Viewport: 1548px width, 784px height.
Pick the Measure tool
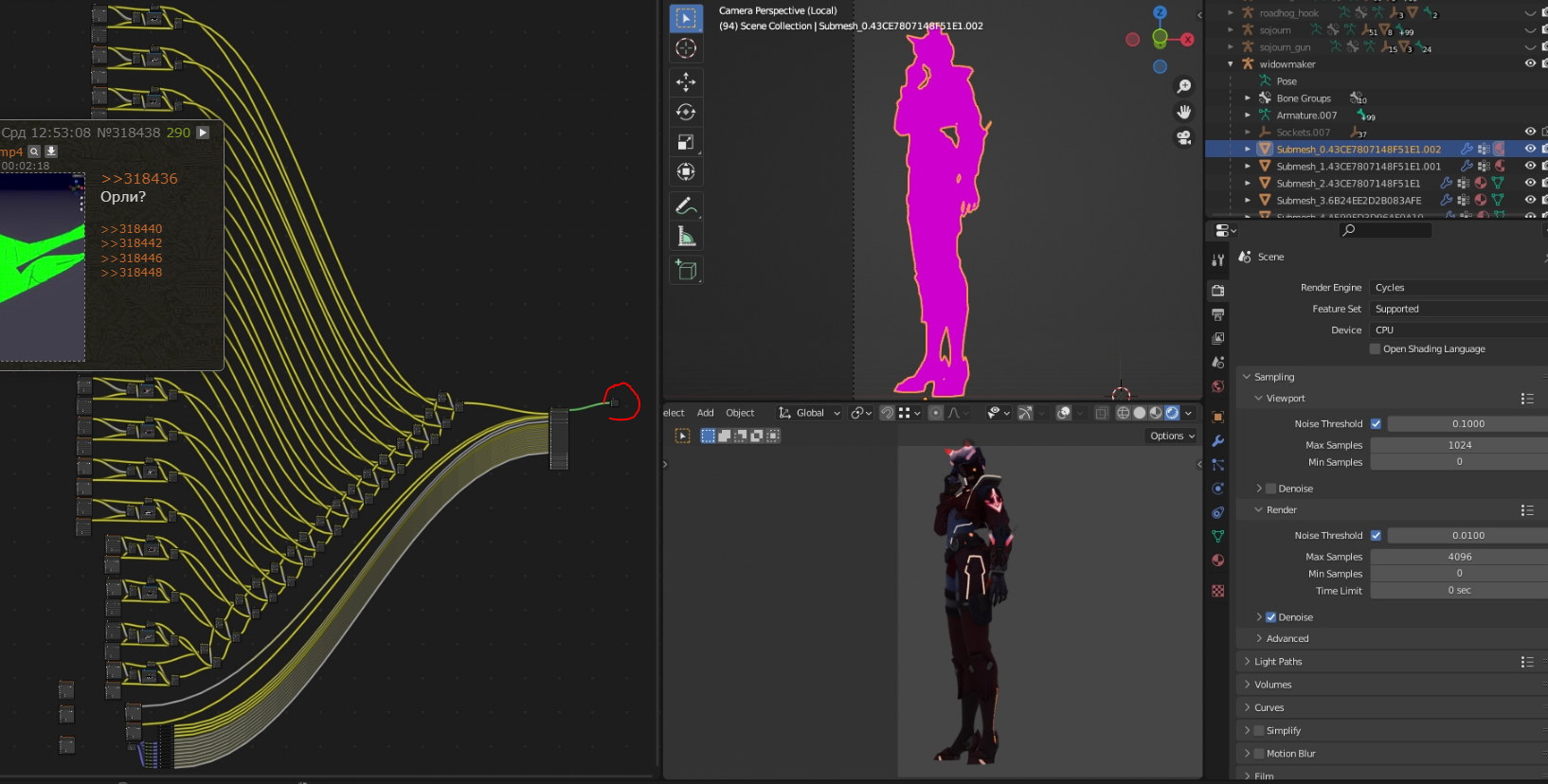click(686, 237)
